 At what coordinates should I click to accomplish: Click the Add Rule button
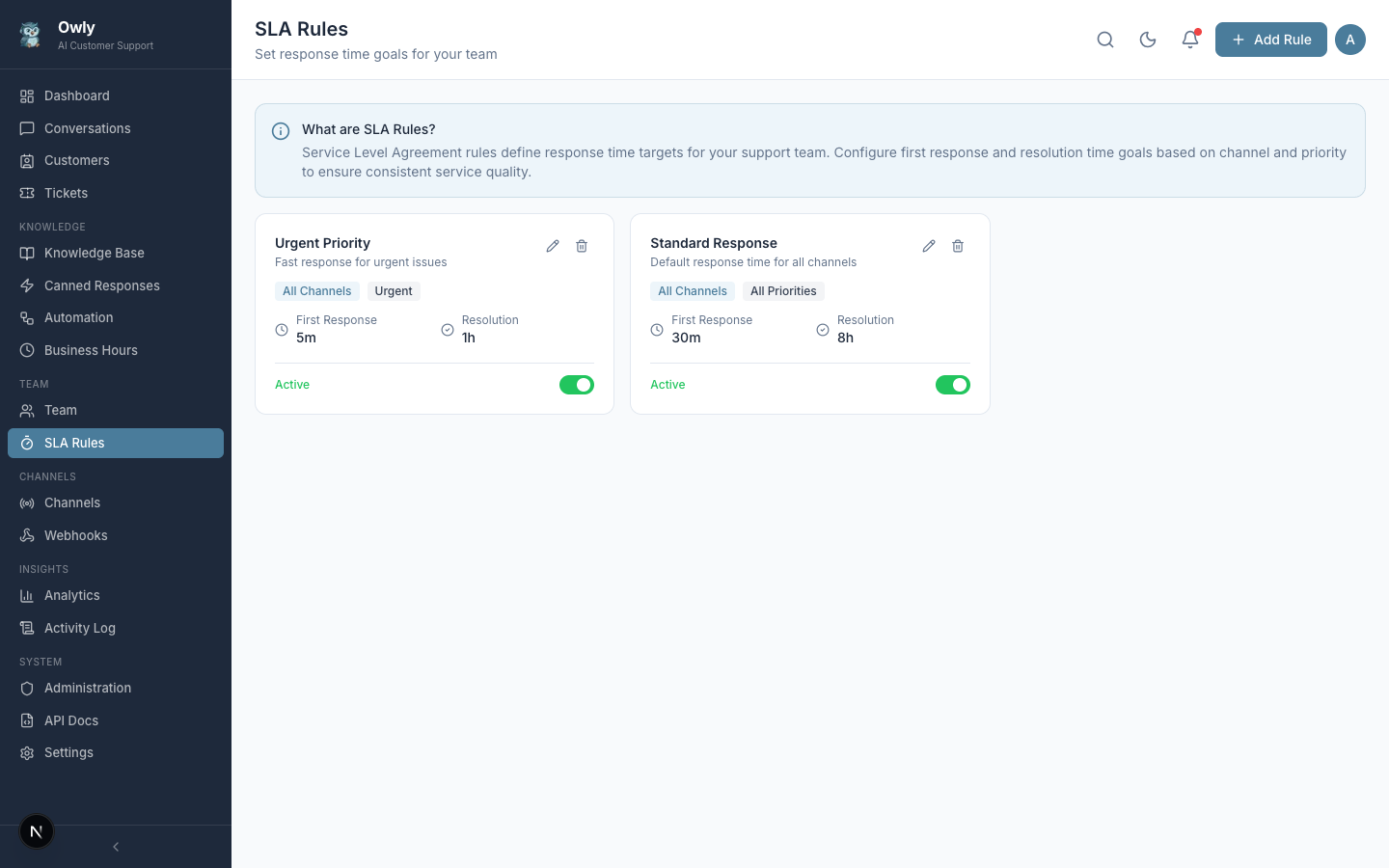[1270, 40]
